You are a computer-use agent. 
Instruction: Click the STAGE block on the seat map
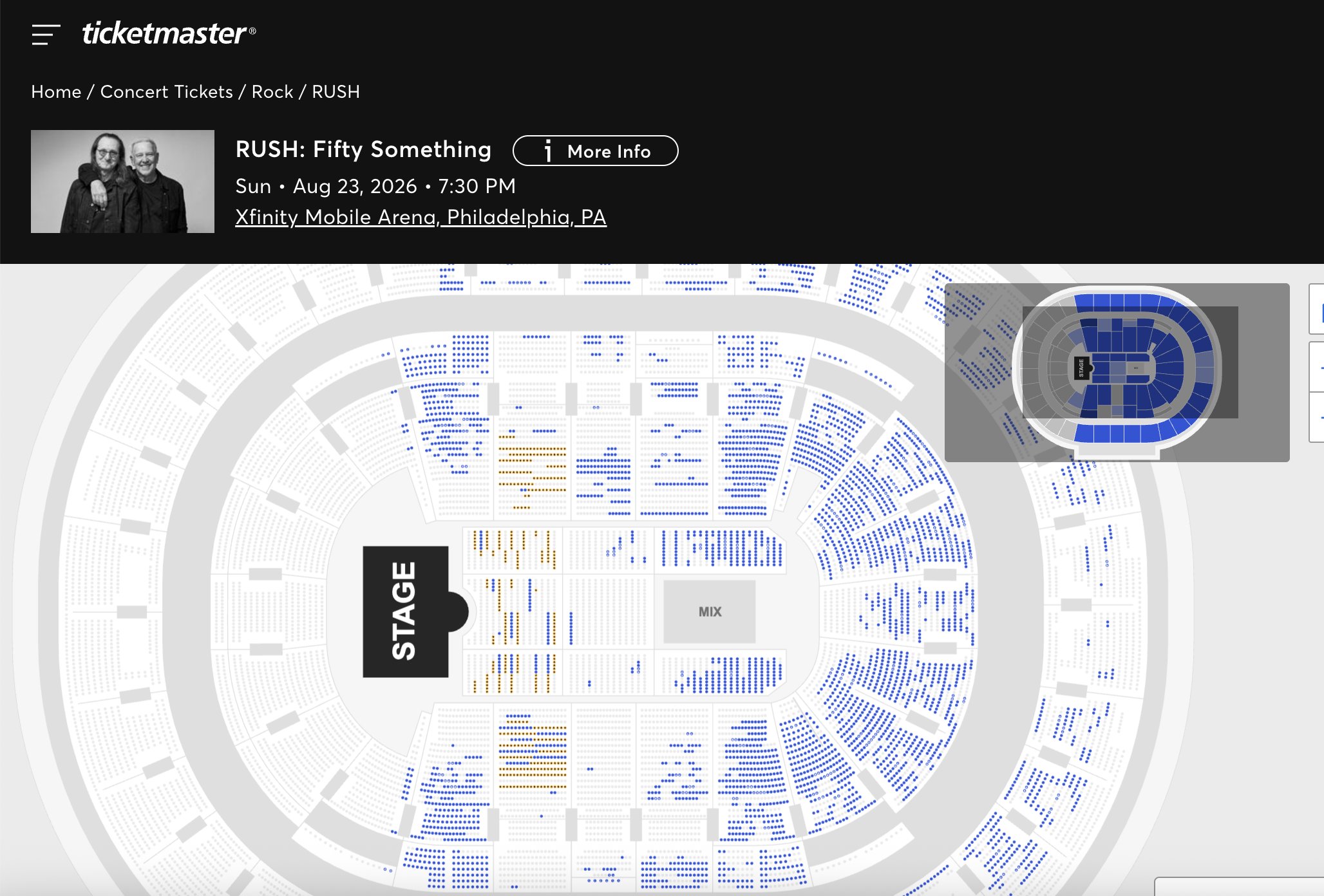click(405, 611)
